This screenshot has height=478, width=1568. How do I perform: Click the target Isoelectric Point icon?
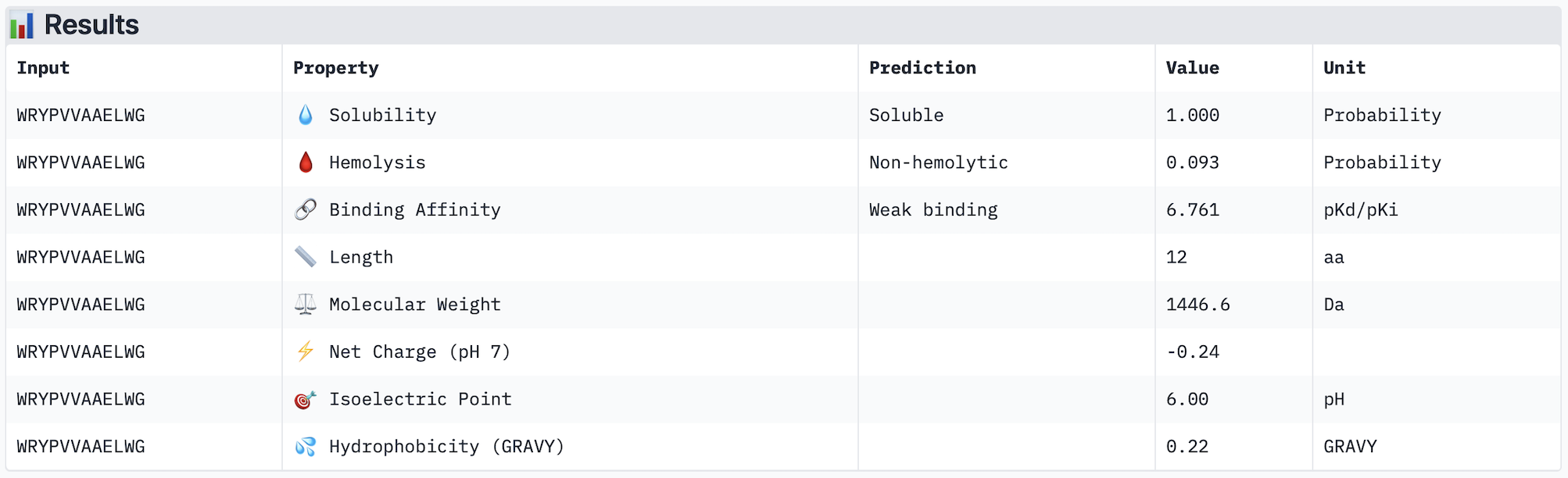306,399
